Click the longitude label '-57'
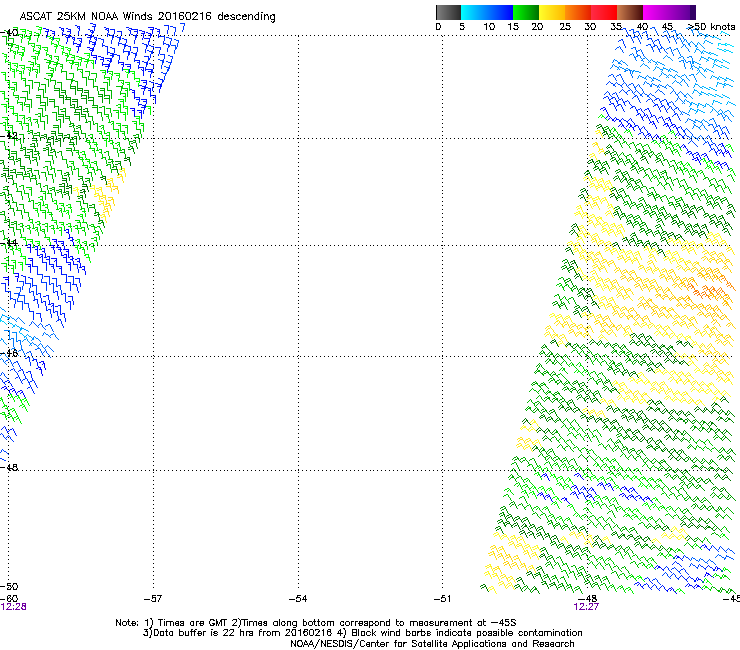 coord(152,599)
